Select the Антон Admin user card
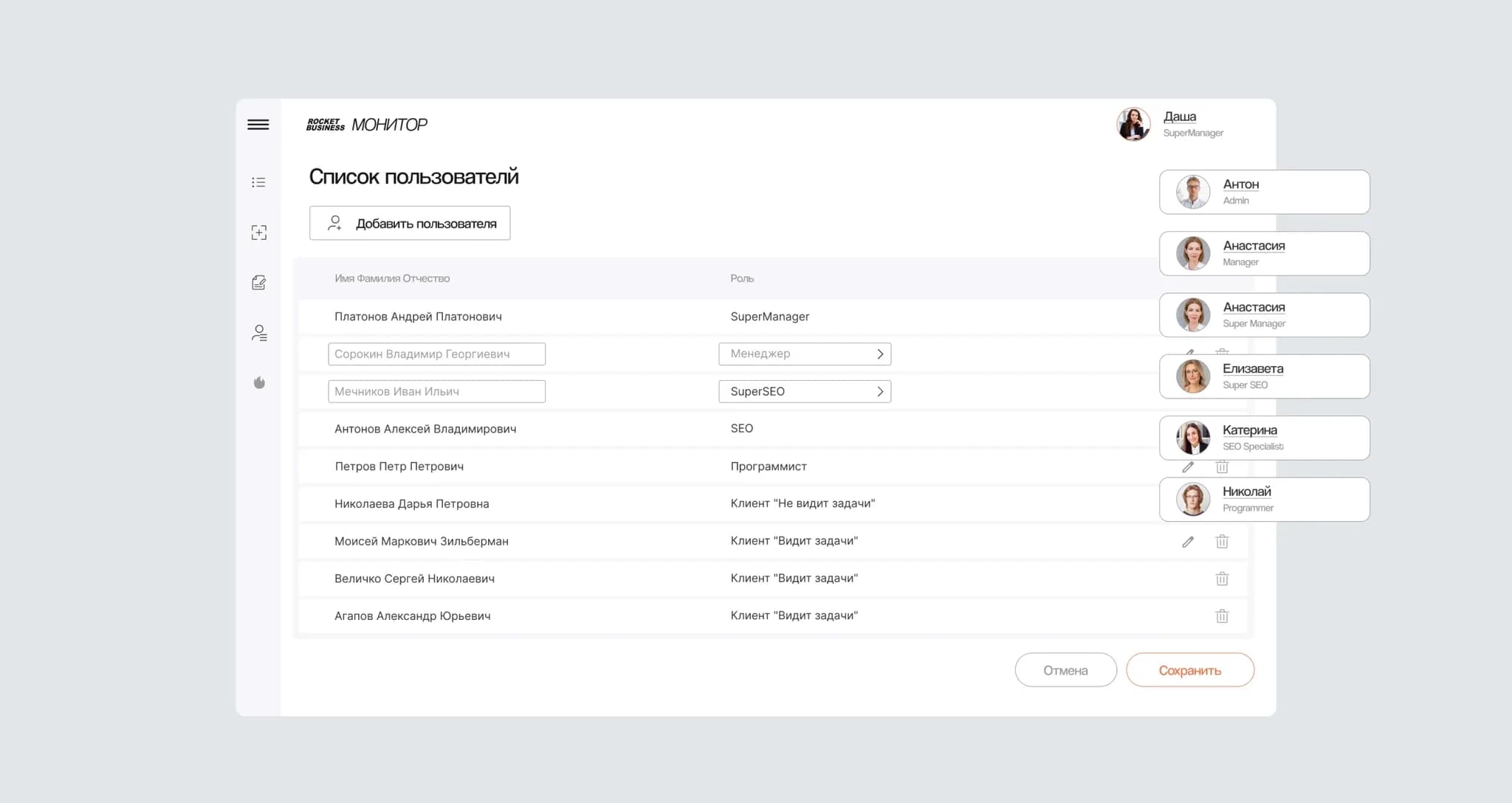The height and width of the screenshot is (803, 1512). tap(1264, 192)
